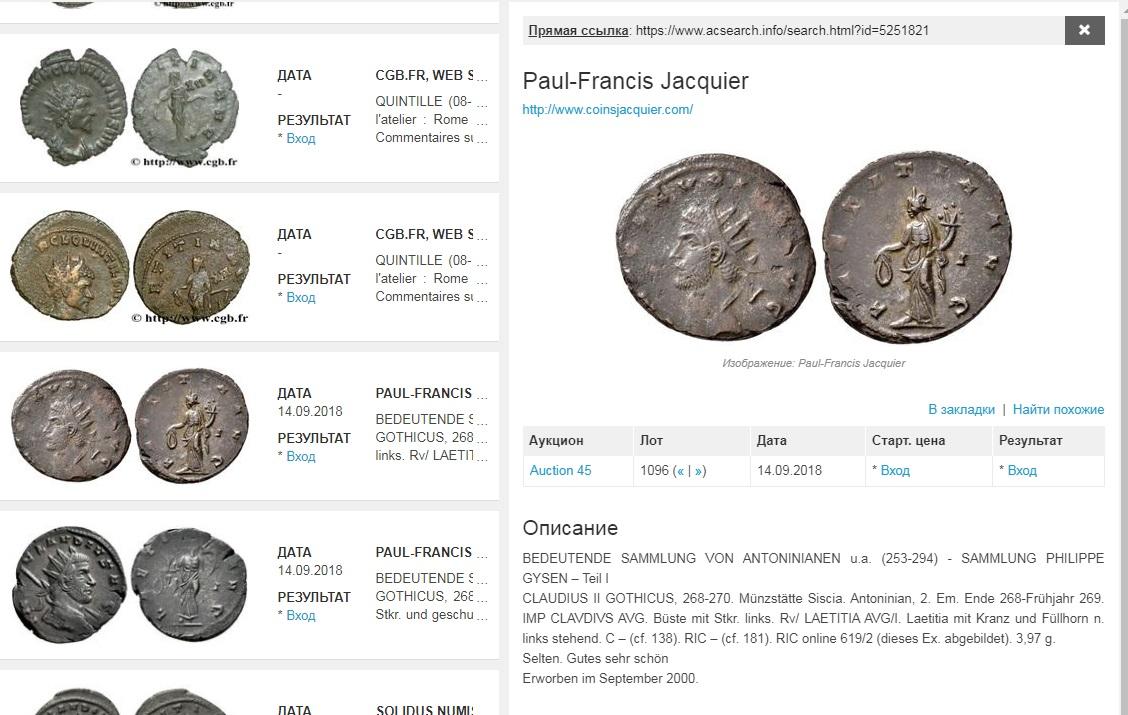Click Найти похожие link
Viewport: 1128px width, 715px height.
pos(1058,409)
